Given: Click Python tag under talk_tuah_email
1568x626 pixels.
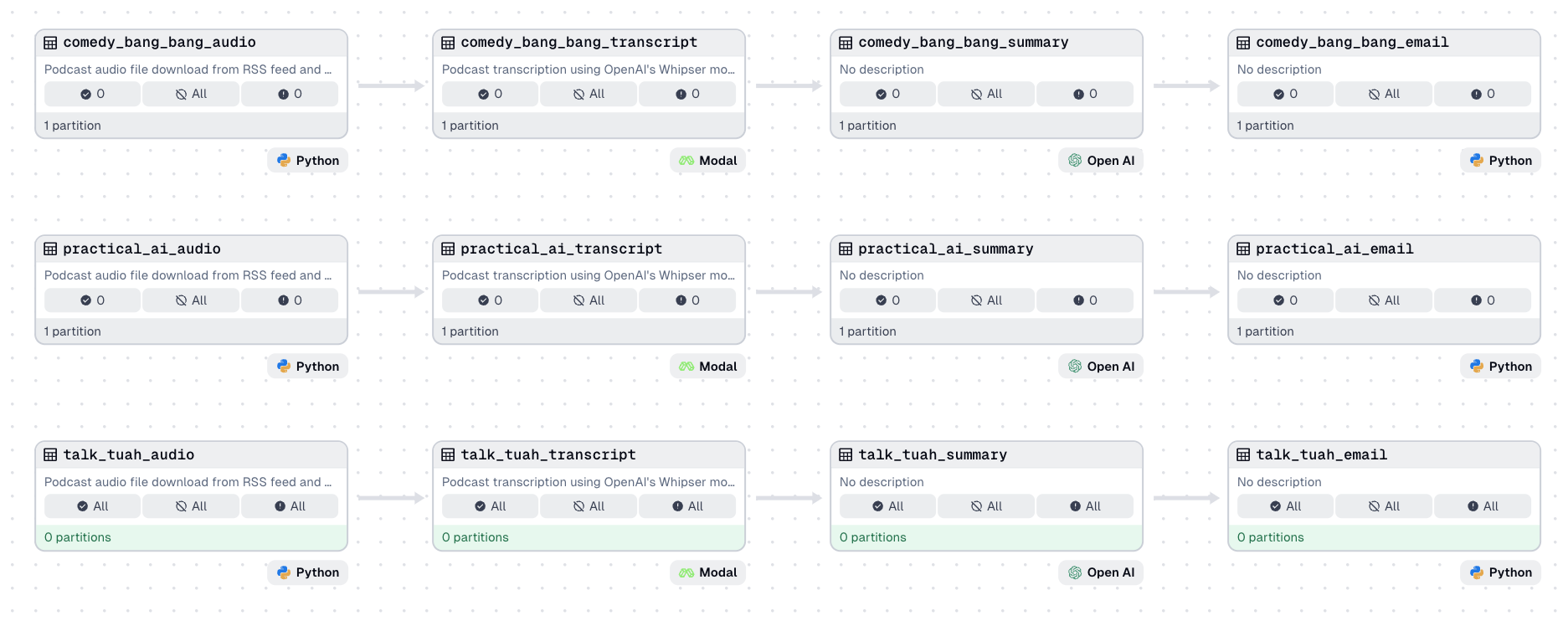Looking at the screenshot, I should pyautogui.click(x=1501, y=572).
